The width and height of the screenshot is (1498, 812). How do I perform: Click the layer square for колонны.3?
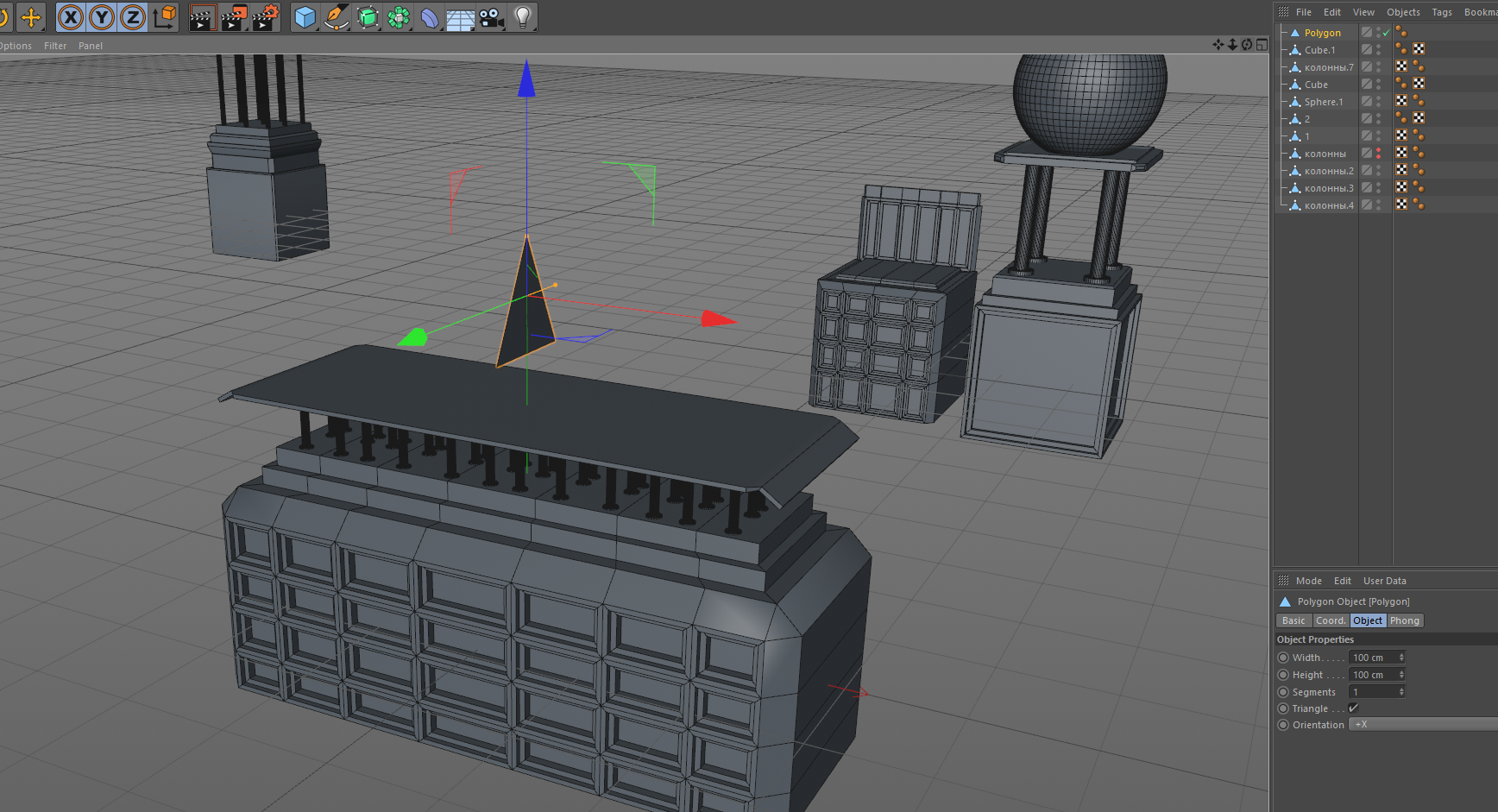click(1367, 188)
